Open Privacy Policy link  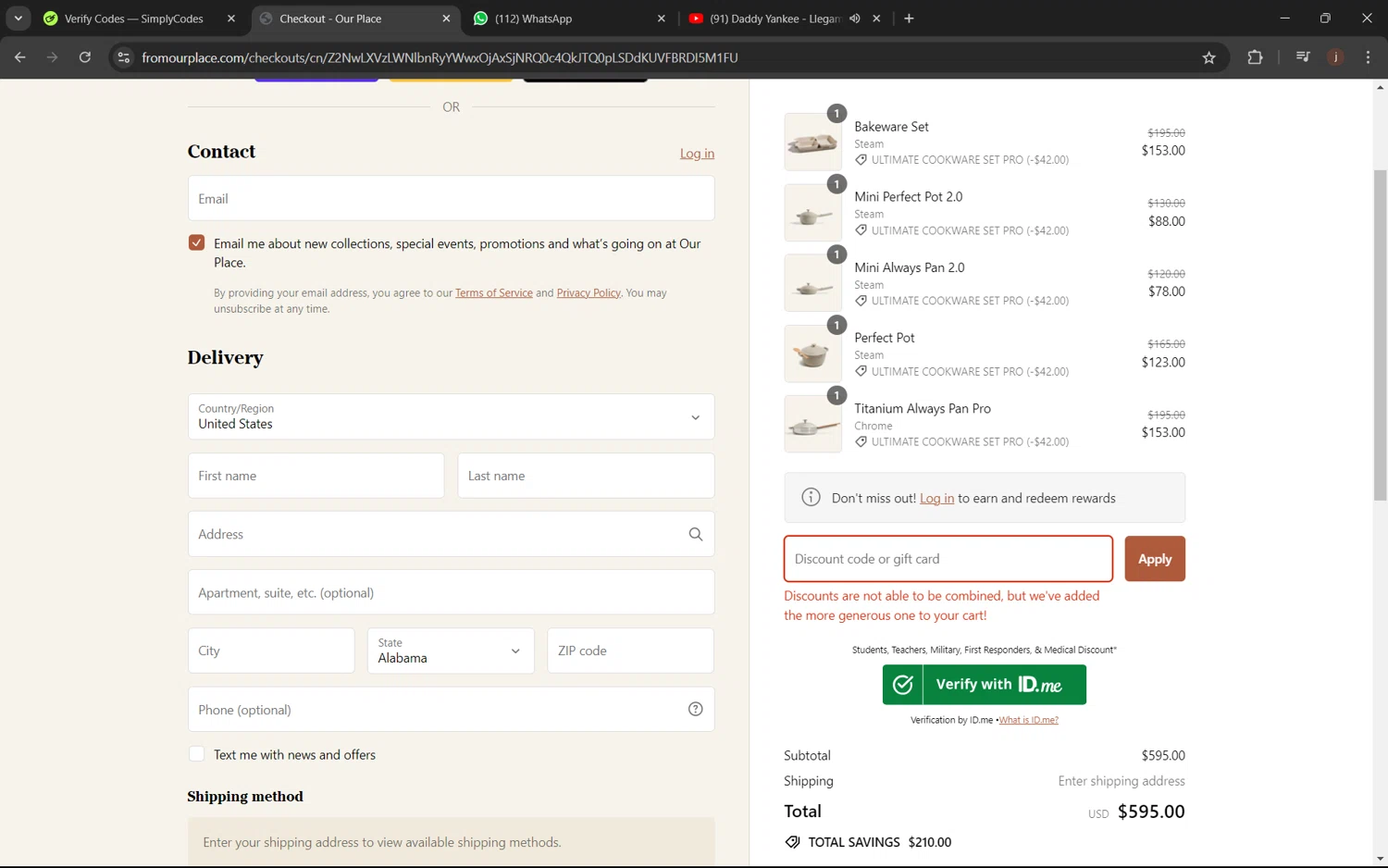coord(589,292)
